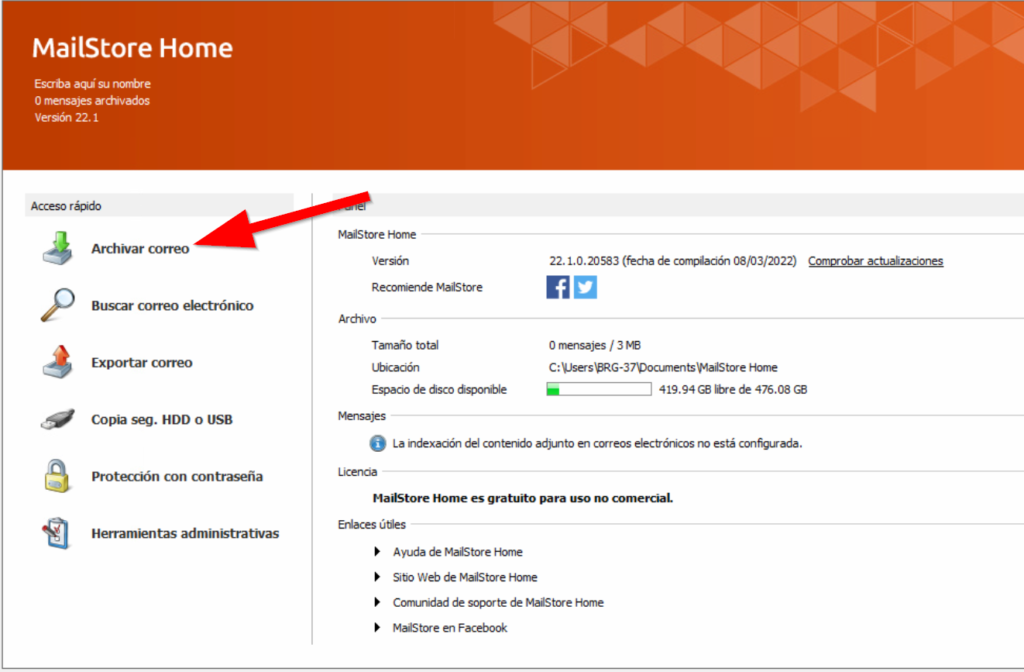Viewport: 1024px width, 672px height.
Task: Click the Escriba aquí su nombre field
Action: click(x=92, y=84)
